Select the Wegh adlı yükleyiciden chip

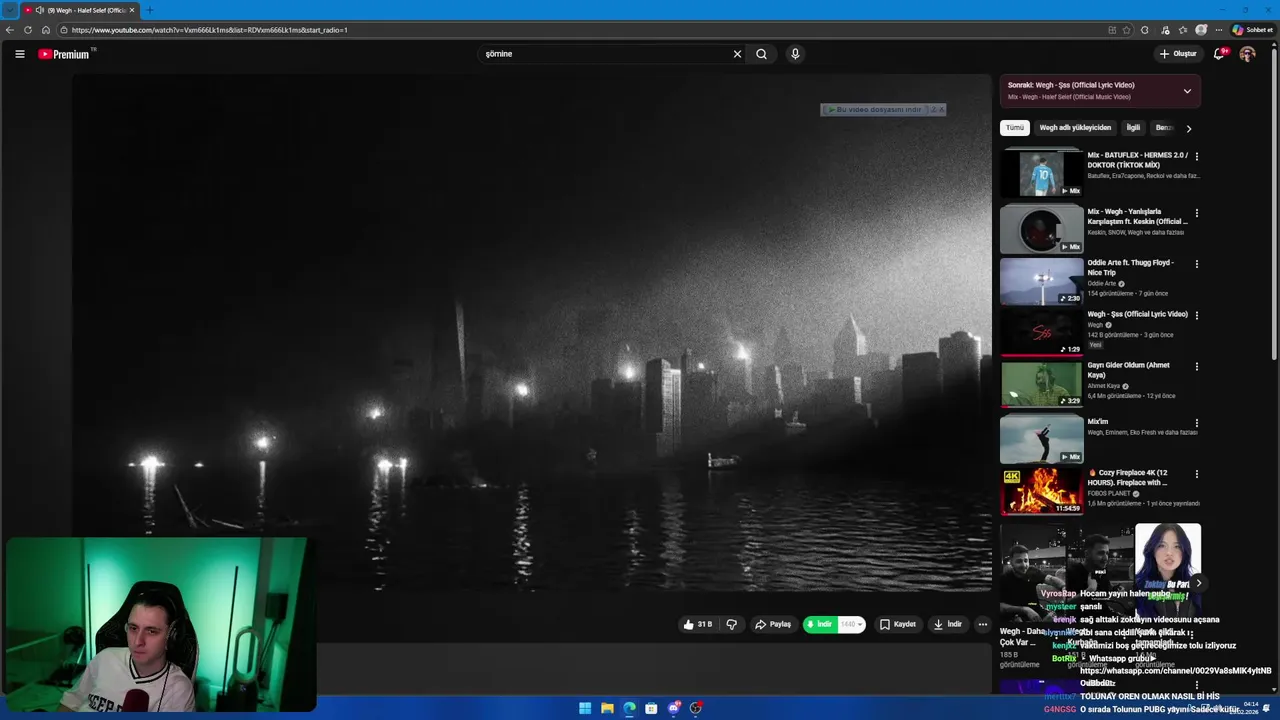[1075, 128]
